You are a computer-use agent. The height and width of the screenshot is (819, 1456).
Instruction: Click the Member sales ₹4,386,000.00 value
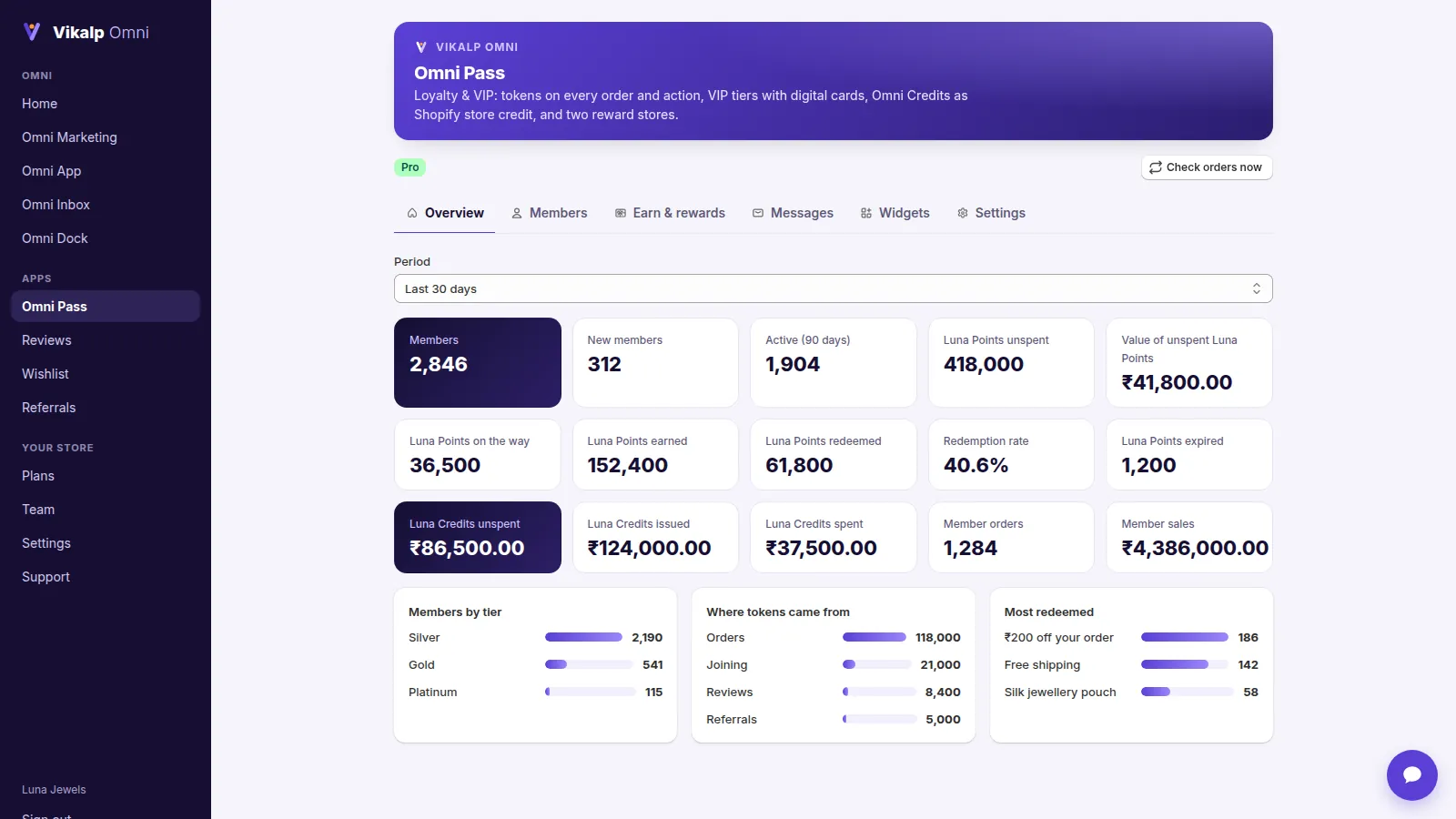click(x=1195, y=548)
